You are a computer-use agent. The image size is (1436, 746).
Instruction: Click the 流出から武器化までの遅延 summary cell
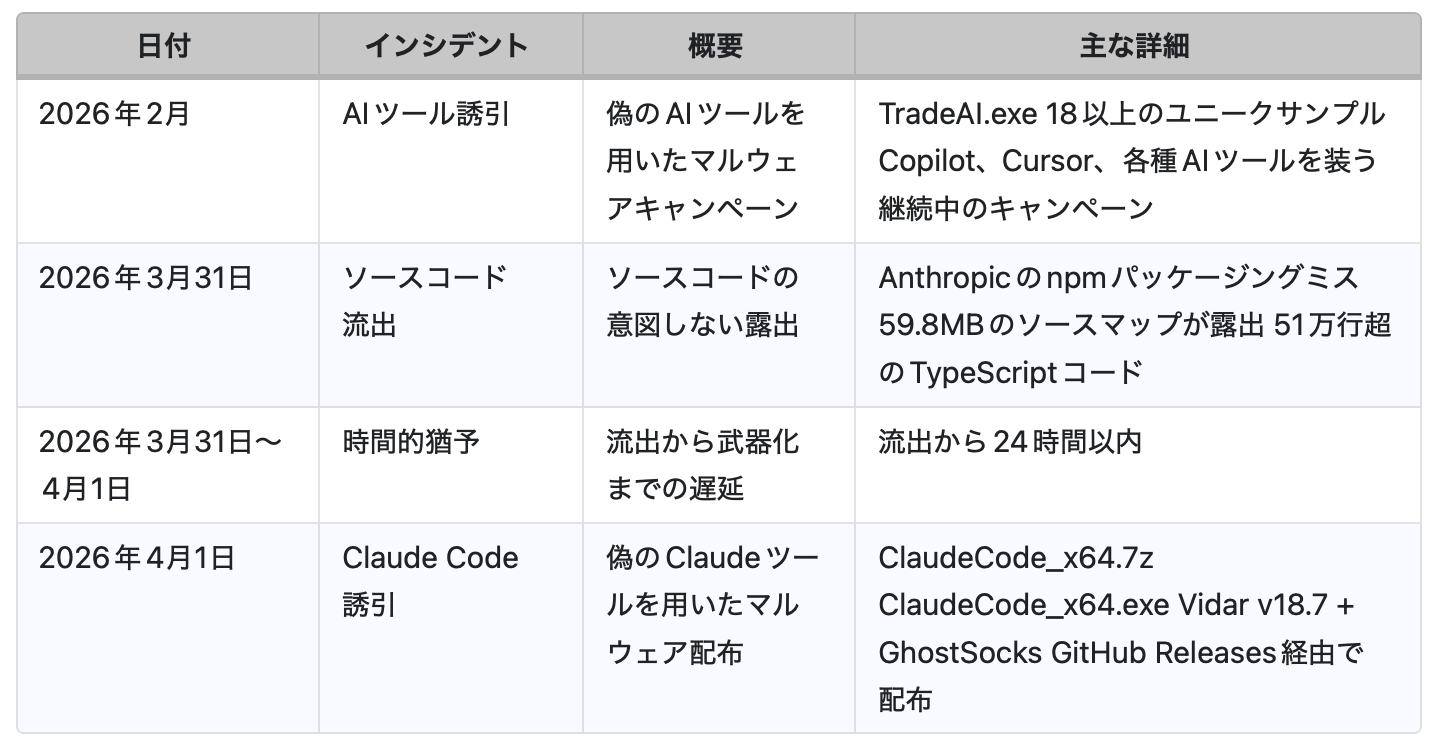pyautogui.click(x=703, y=464)
